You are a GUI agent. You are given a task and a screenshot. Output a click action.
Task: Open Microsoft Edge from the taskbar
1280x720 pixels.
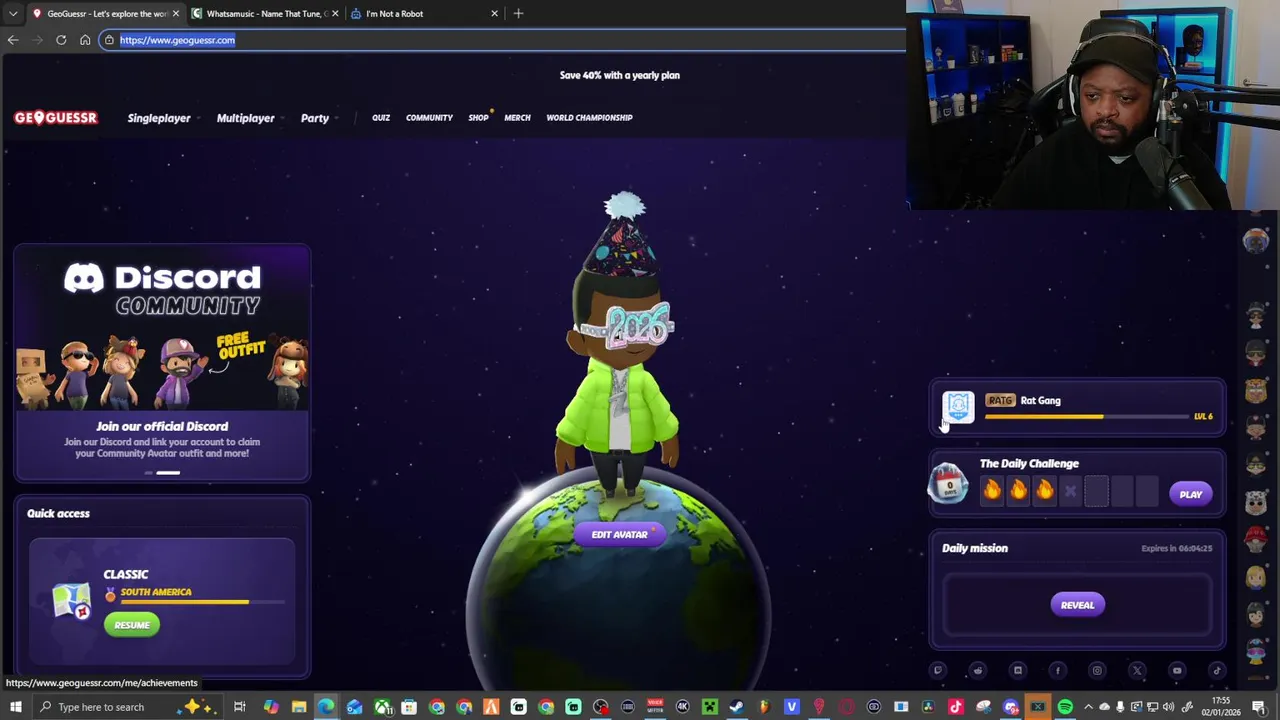pyautogui.click(x=327, y=707)
